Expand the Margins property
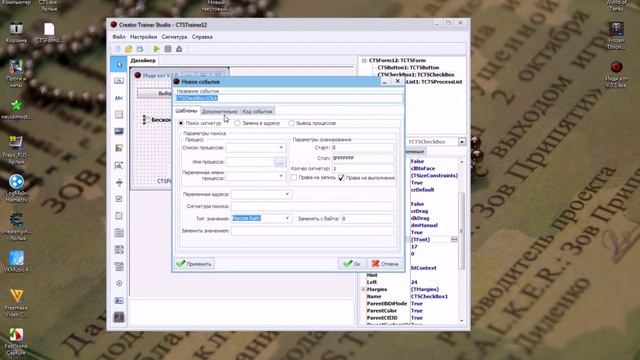Image resolution: width=640 pixels, height=360 pixels. [x=363, y=289]
